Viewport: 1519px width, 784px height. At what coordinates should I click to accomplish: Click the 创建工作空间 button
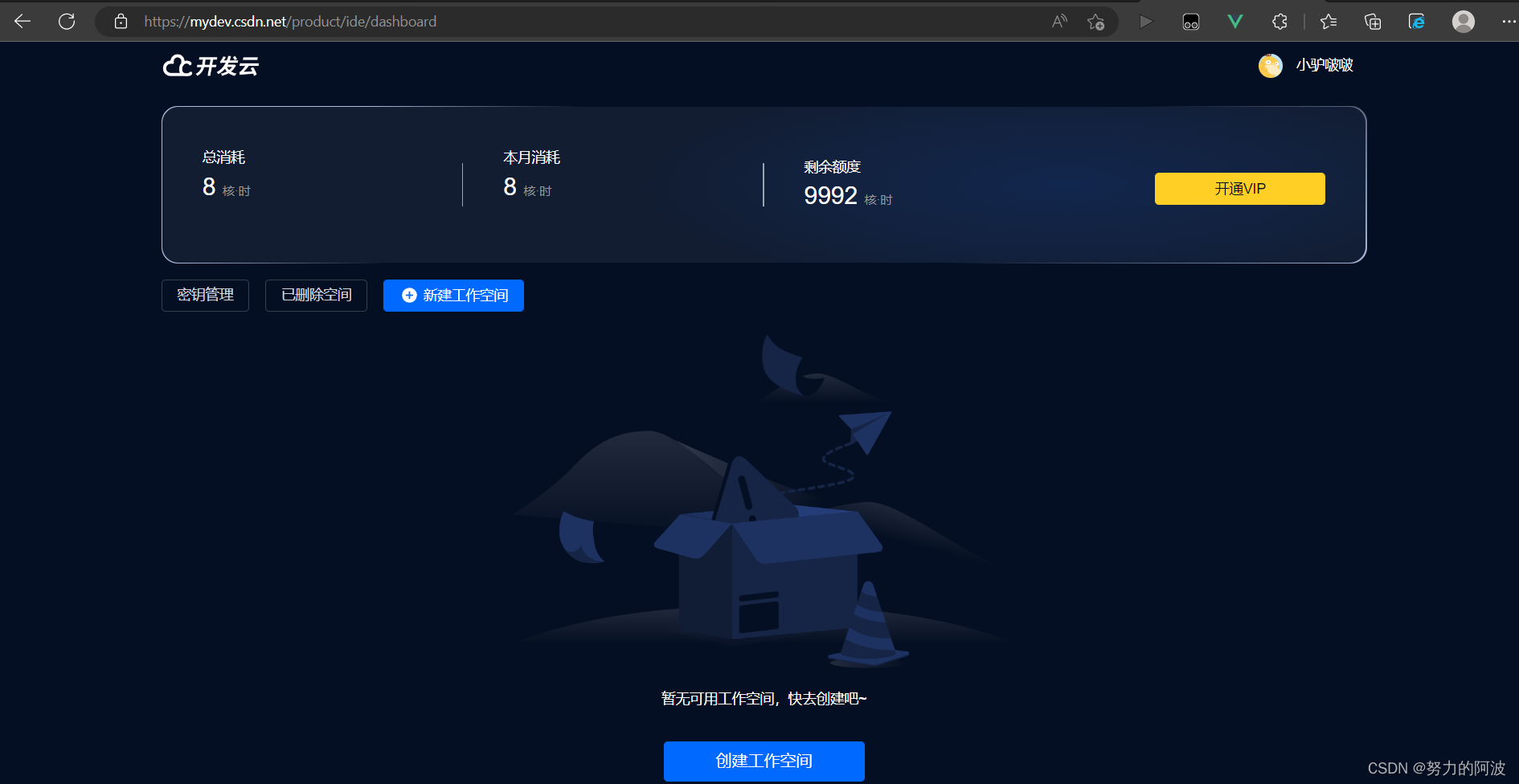tap(764, 762)
